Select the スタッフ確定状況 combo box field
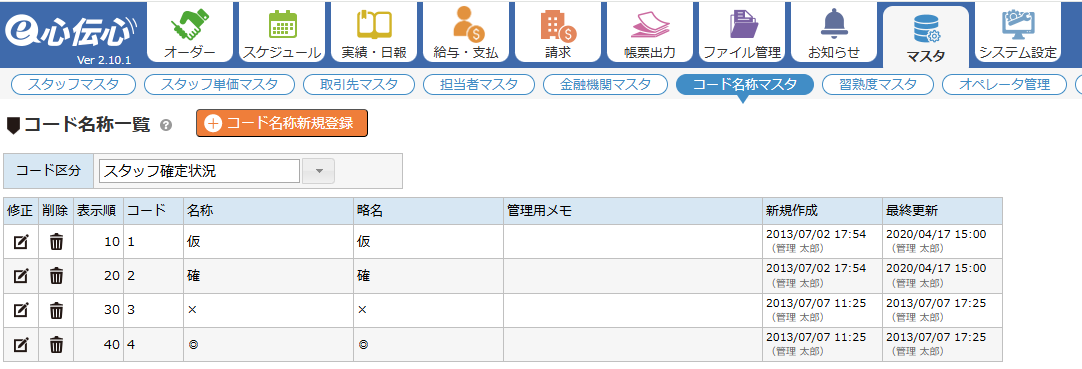Image resolution: width=1082 pixels, height=369 pixels. pyautogui.click(x=199, y=172)
